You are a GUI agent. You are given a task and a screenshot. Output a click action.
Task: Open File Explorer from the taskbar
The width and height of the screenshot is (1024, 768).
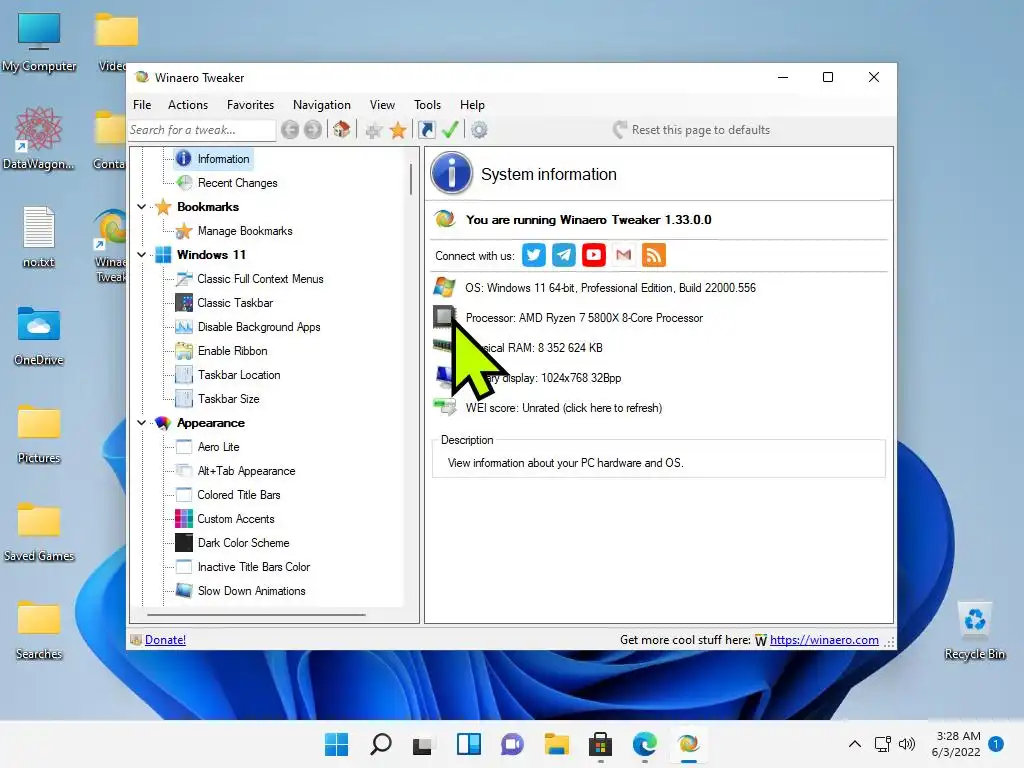[x=556, y=744]
